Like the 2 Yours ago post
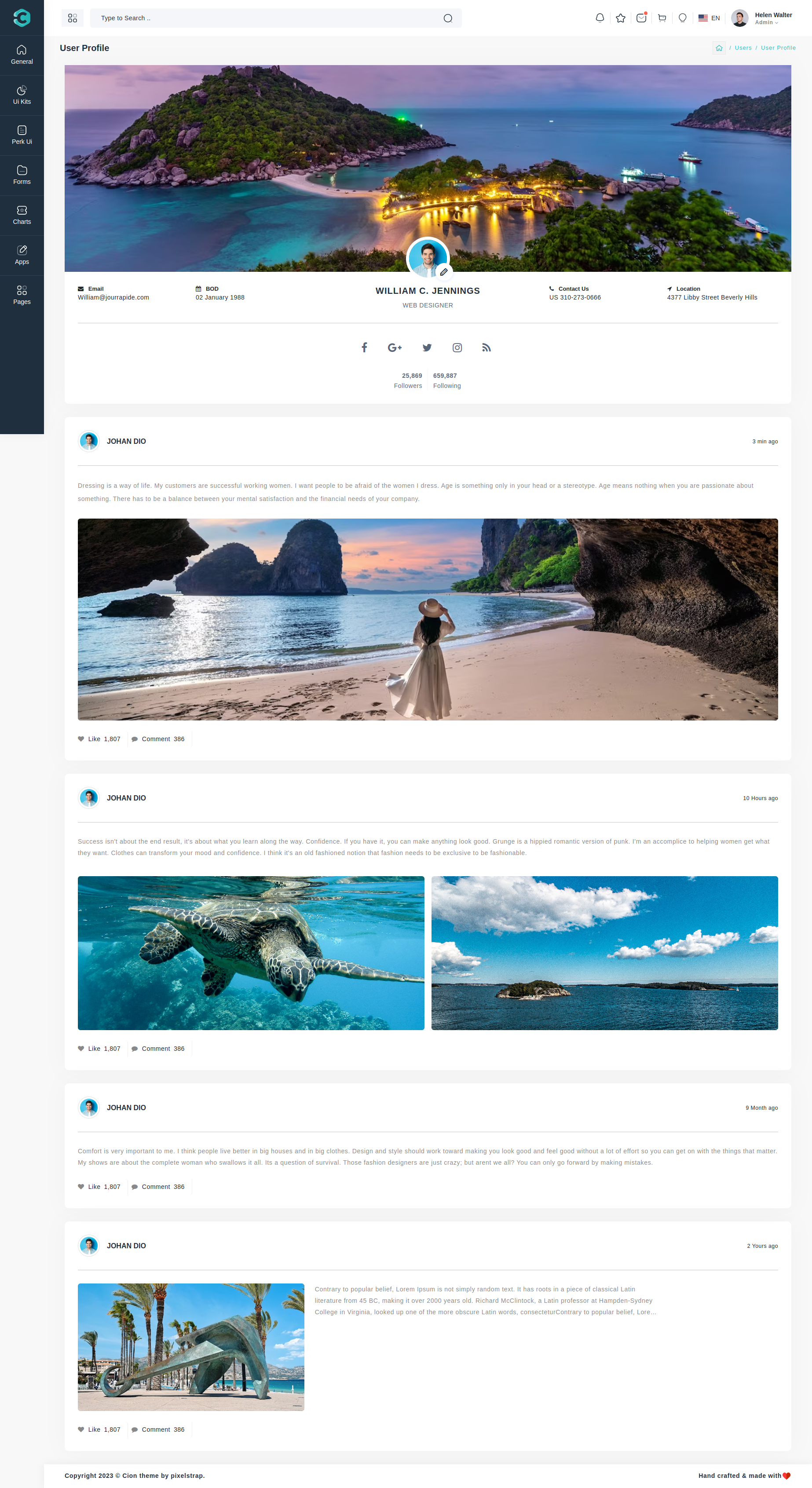 pyautogui.click(x=99, y=1430)
